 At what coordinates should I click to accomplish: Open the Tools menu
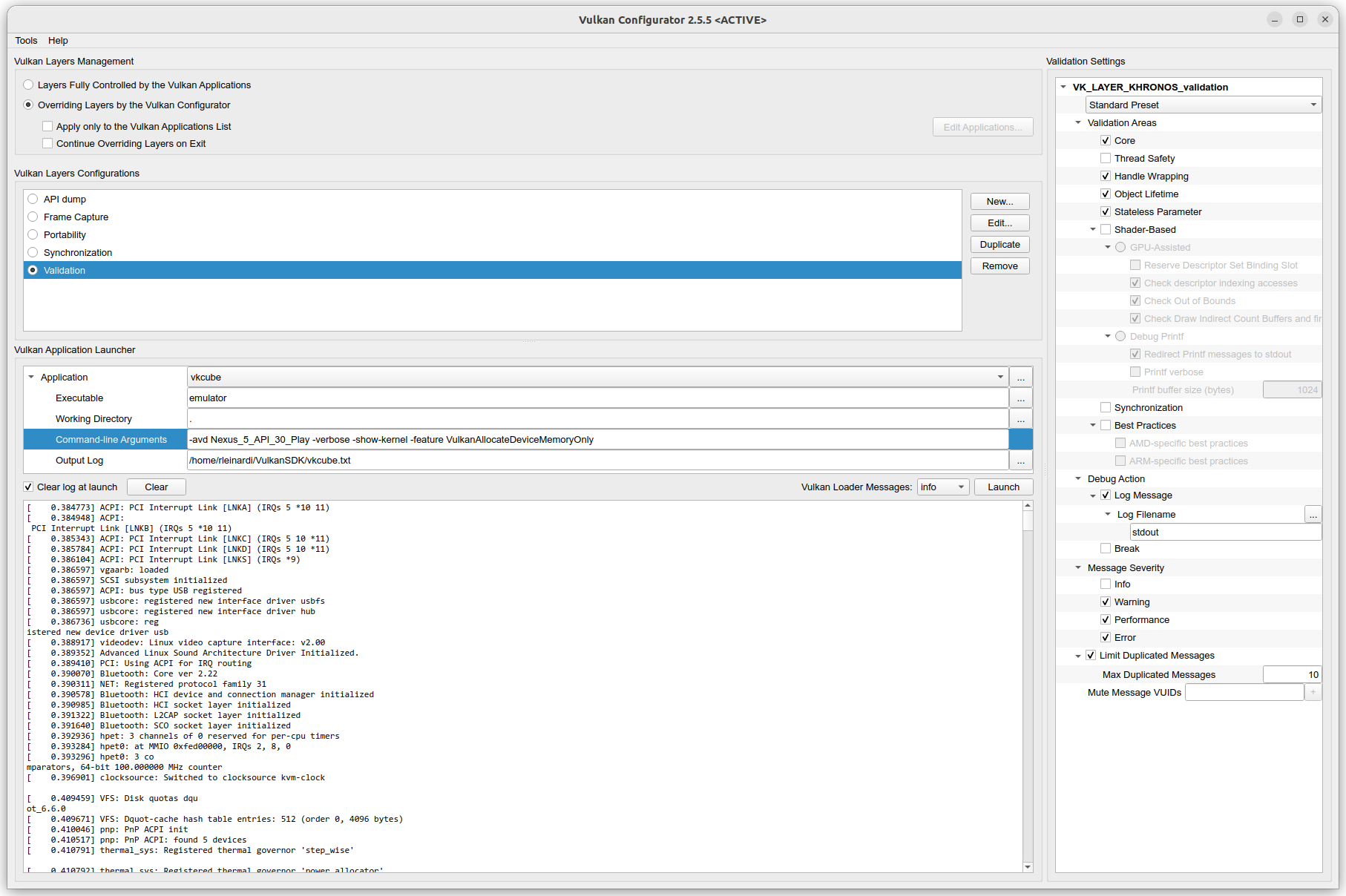[26, 41]
